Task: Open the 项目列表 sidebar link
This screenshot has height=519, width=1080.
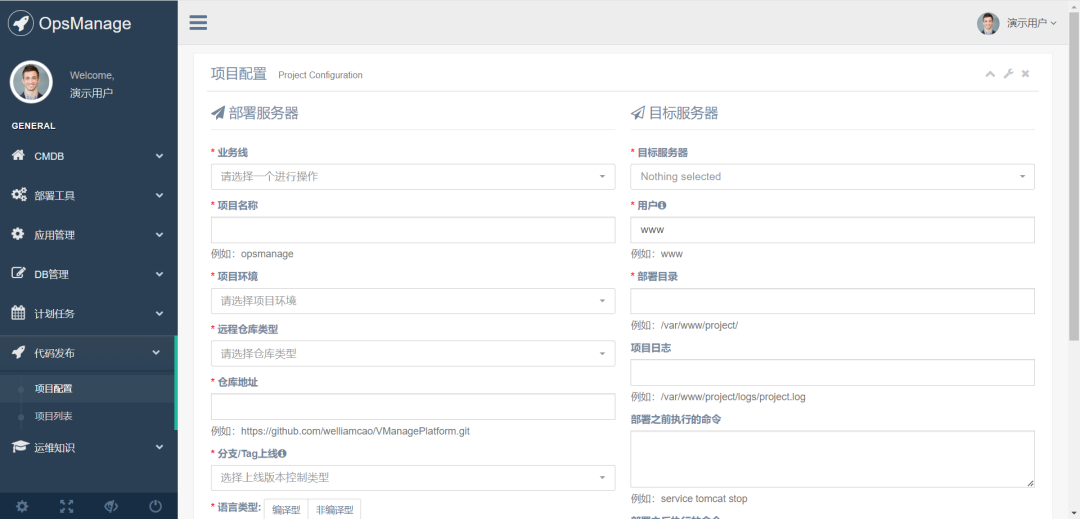Action: pos(53,416)
